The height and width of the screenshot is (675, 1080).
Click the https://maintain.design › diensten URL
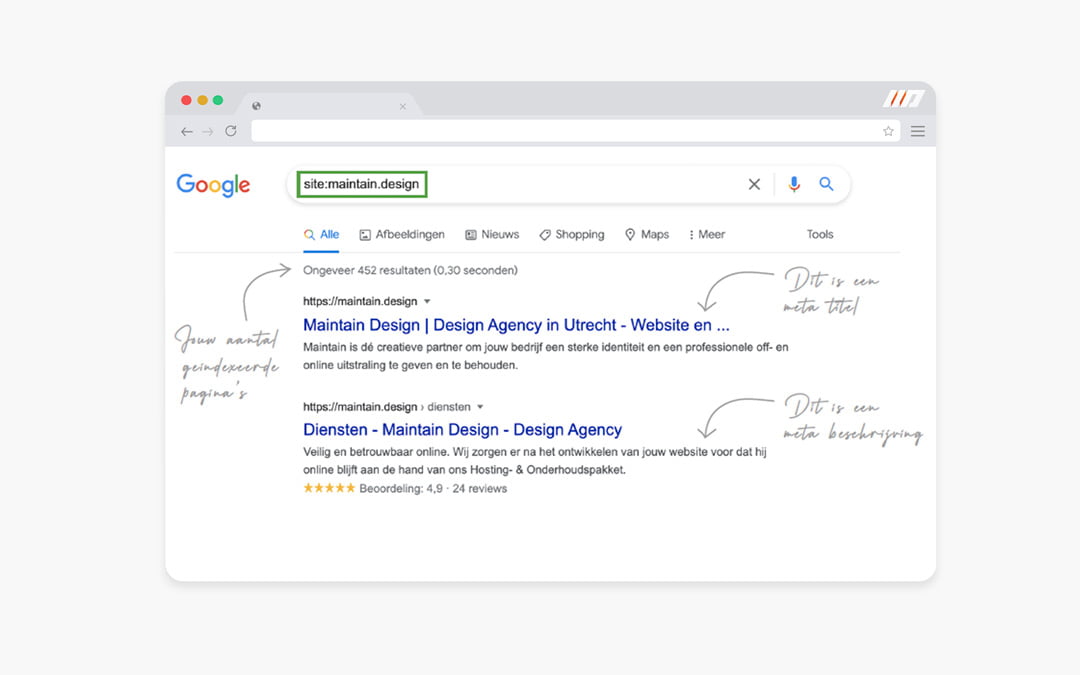click(387, 406)
